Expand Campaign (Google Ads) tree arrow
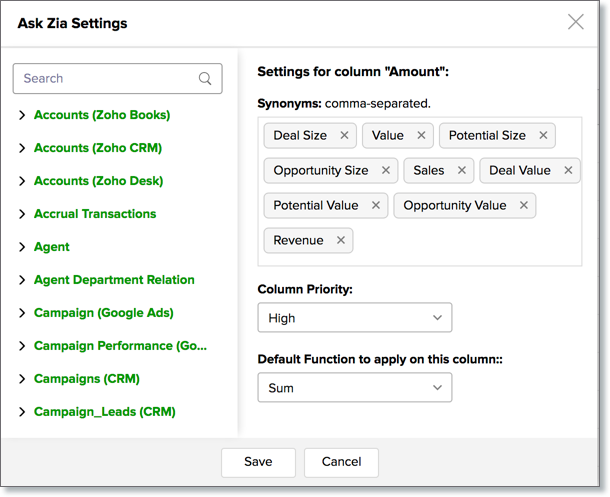Viewport: 610px width, 497px height. (22, 313)
